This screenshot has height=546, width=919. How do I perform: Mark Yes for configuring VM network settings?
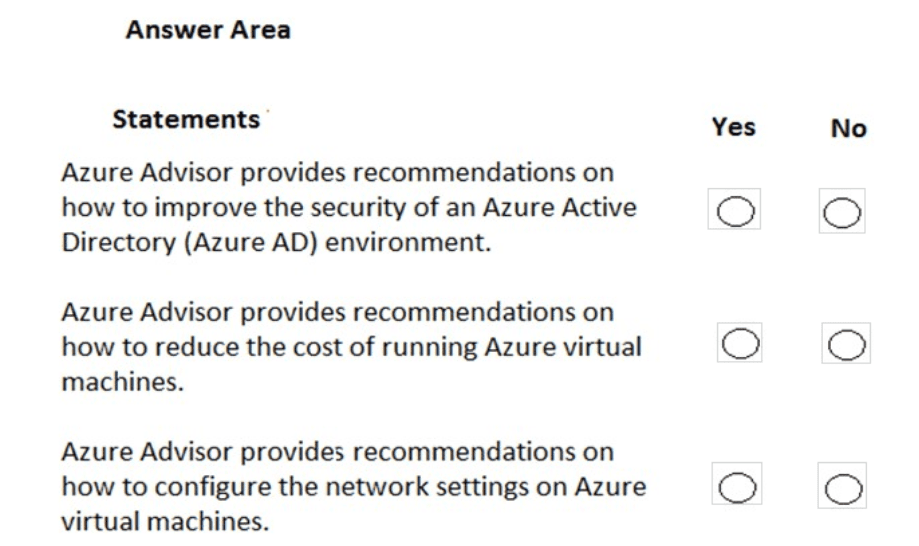(735, 484)
